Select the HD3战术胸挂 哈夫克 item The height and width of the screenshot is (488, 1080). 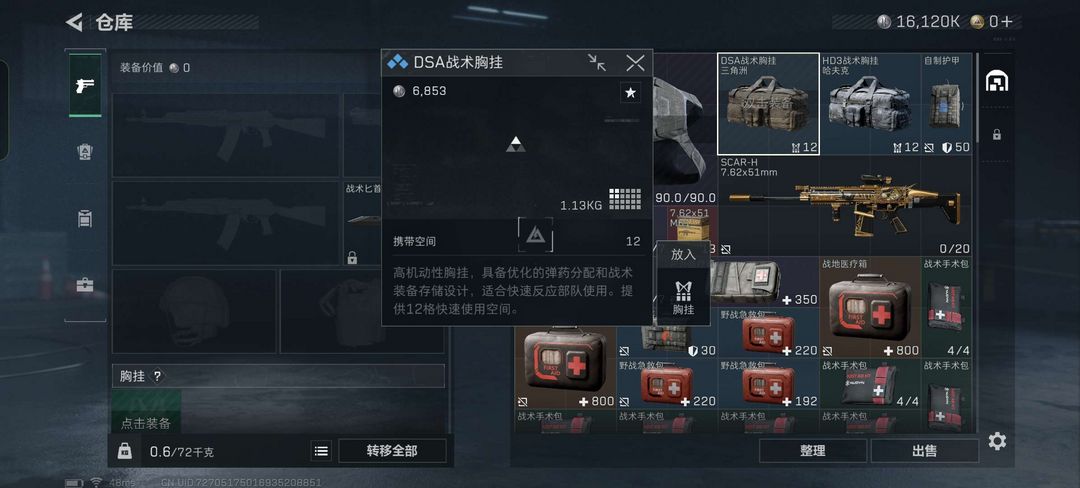point(869,104)
